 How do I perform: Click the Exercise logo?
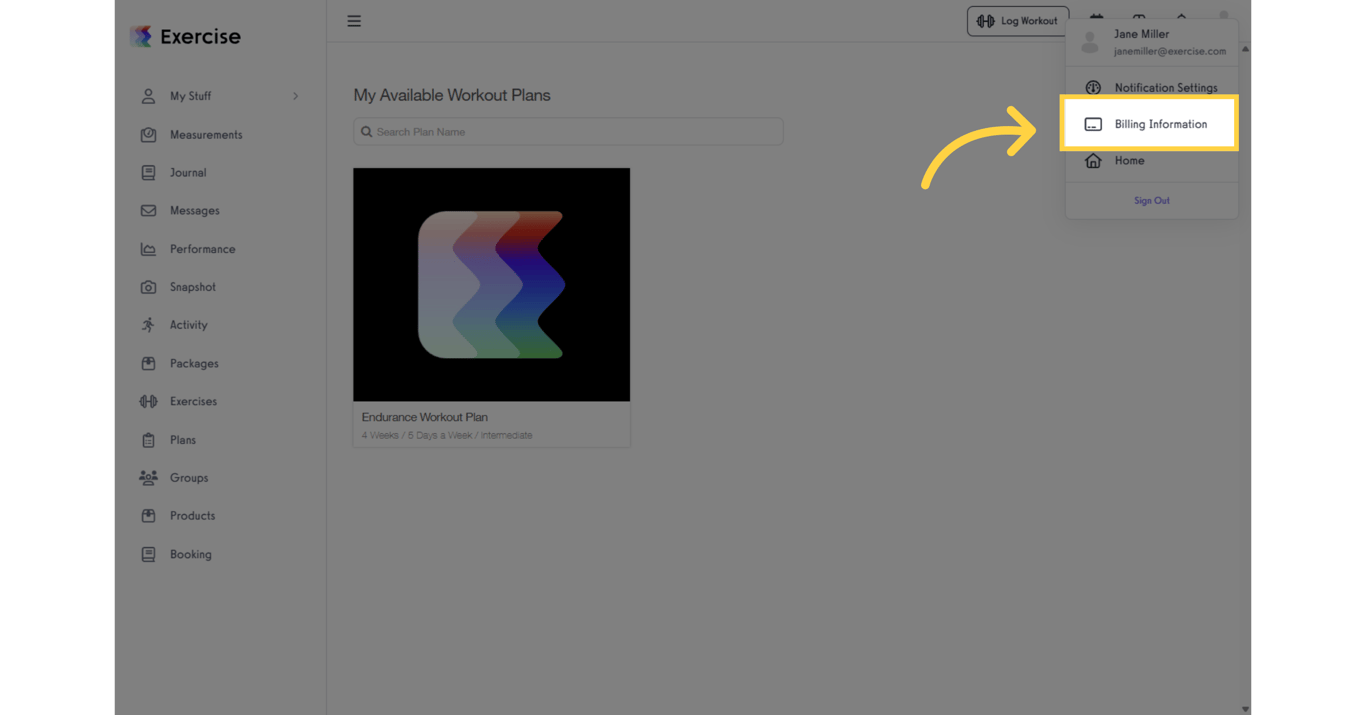point(184,35)
